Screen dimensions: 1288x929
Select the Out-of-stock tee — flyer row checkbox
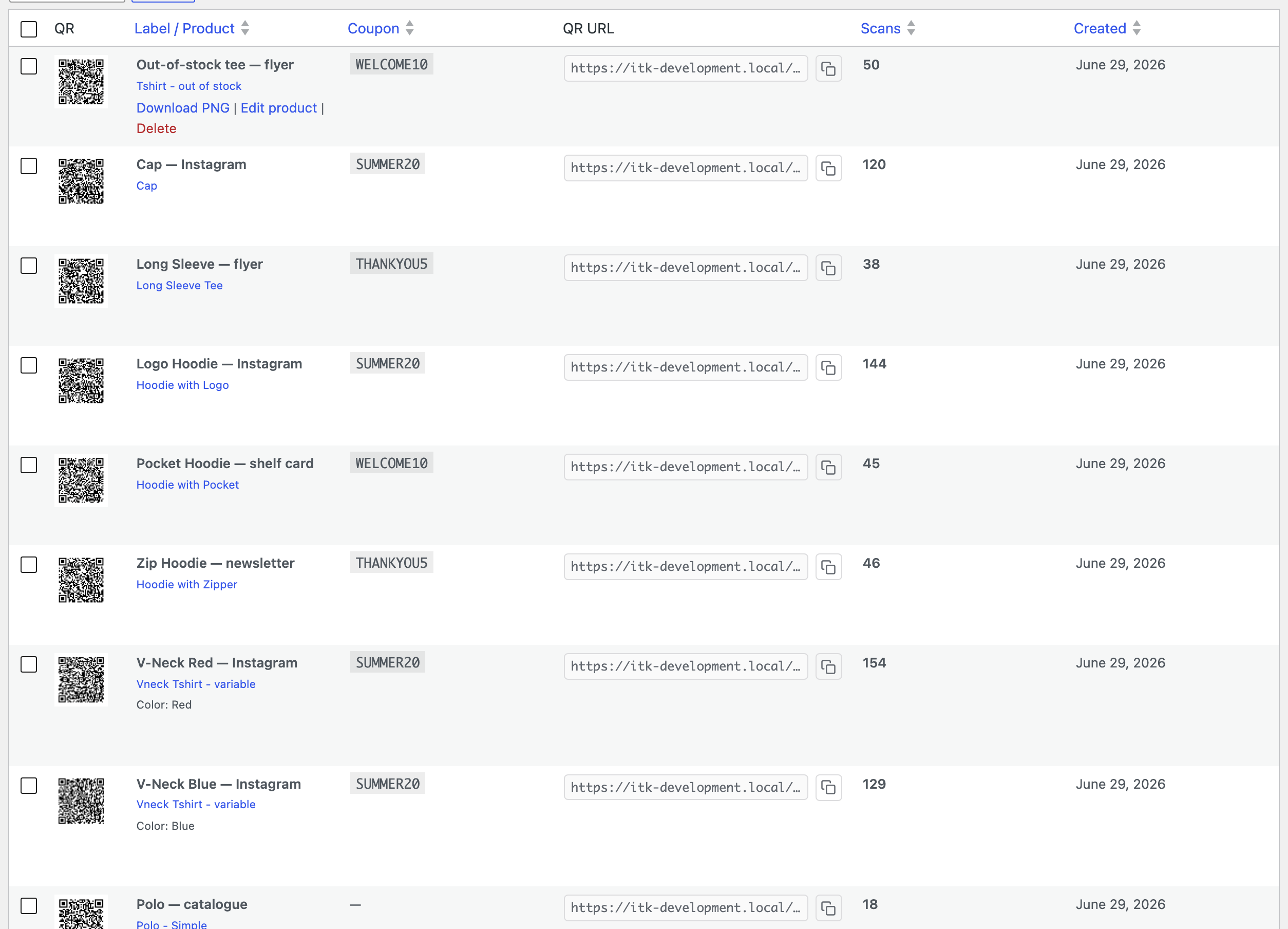click(28, 66)
